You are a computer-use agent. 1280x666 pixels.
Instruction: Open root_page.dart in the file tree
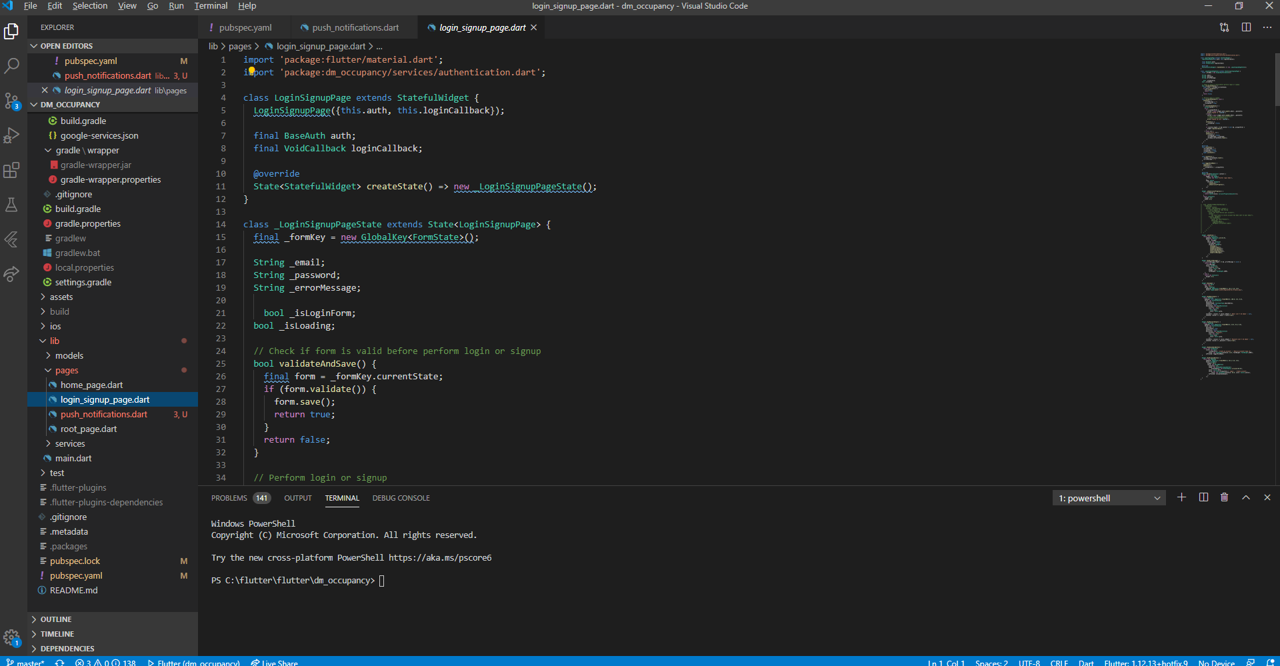point(88,429)
